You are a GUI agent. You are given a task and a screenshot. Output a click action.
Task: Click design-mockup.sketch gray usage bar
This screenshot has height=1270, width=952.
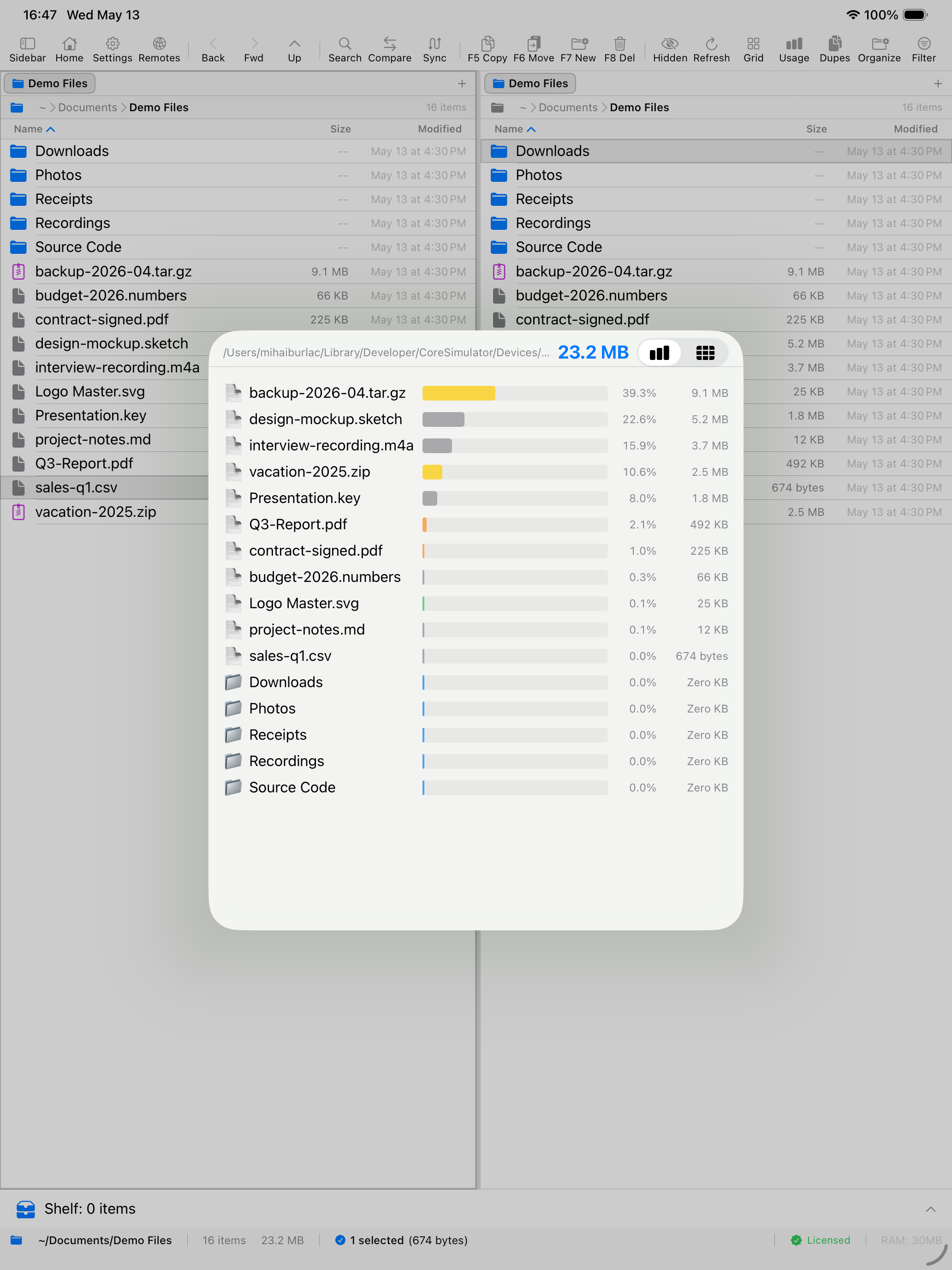click(x=443, y=419)
